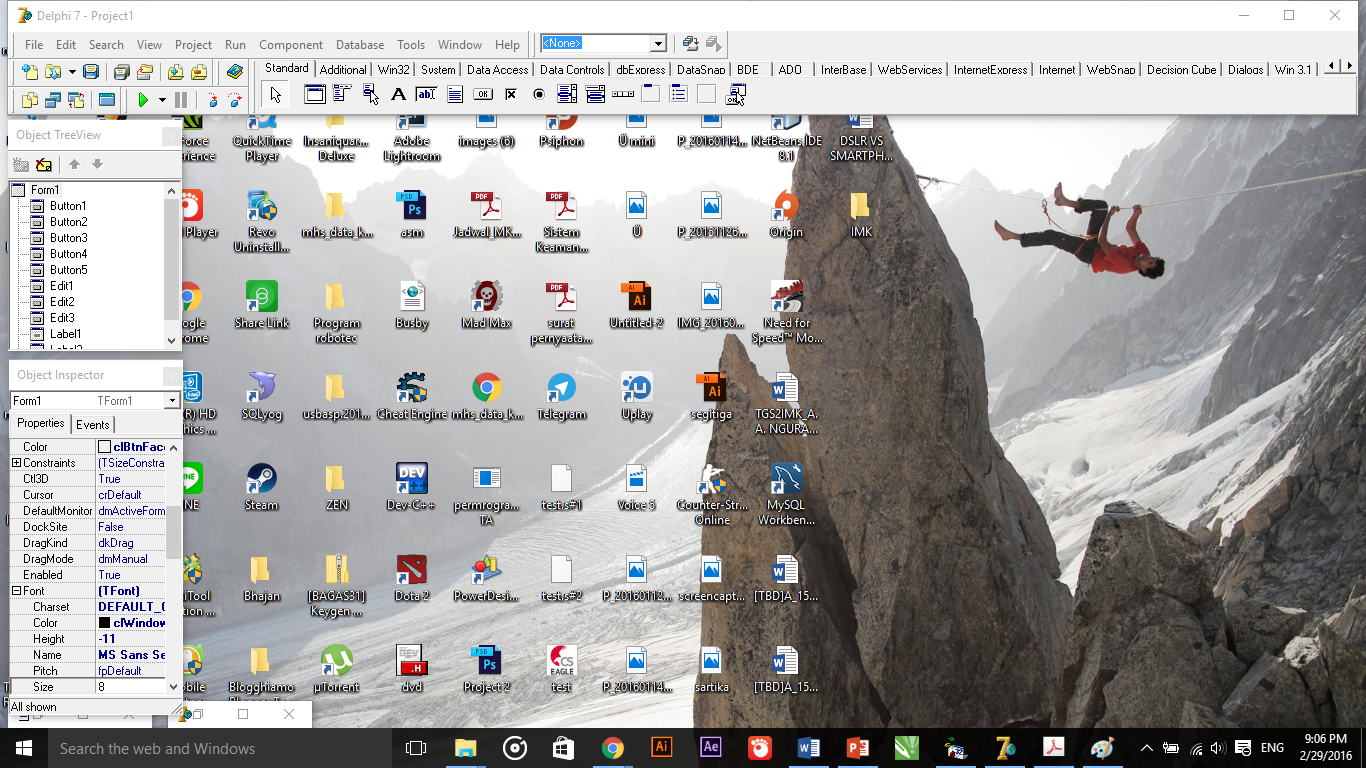Open the desktop layout <None> dropdown

coord(658,44)
